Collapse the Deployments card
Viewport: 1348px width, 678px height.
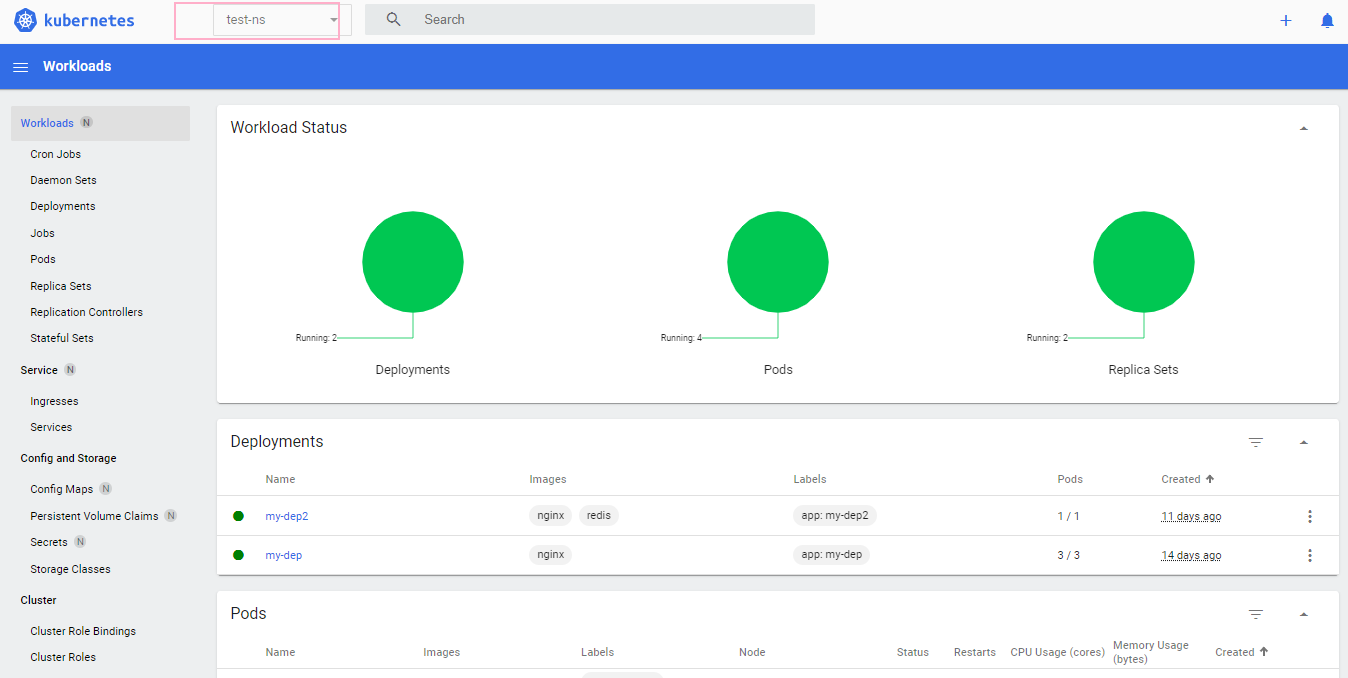1303,441
